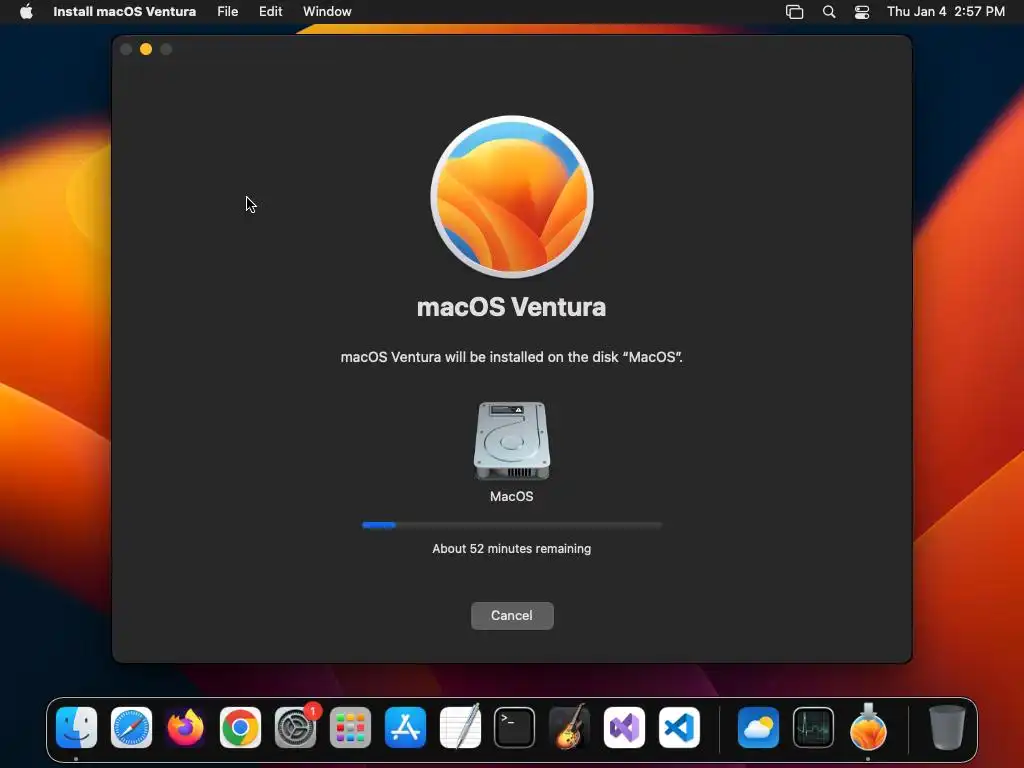Click 'About 52 minutes remaining' text

(511, 549)
